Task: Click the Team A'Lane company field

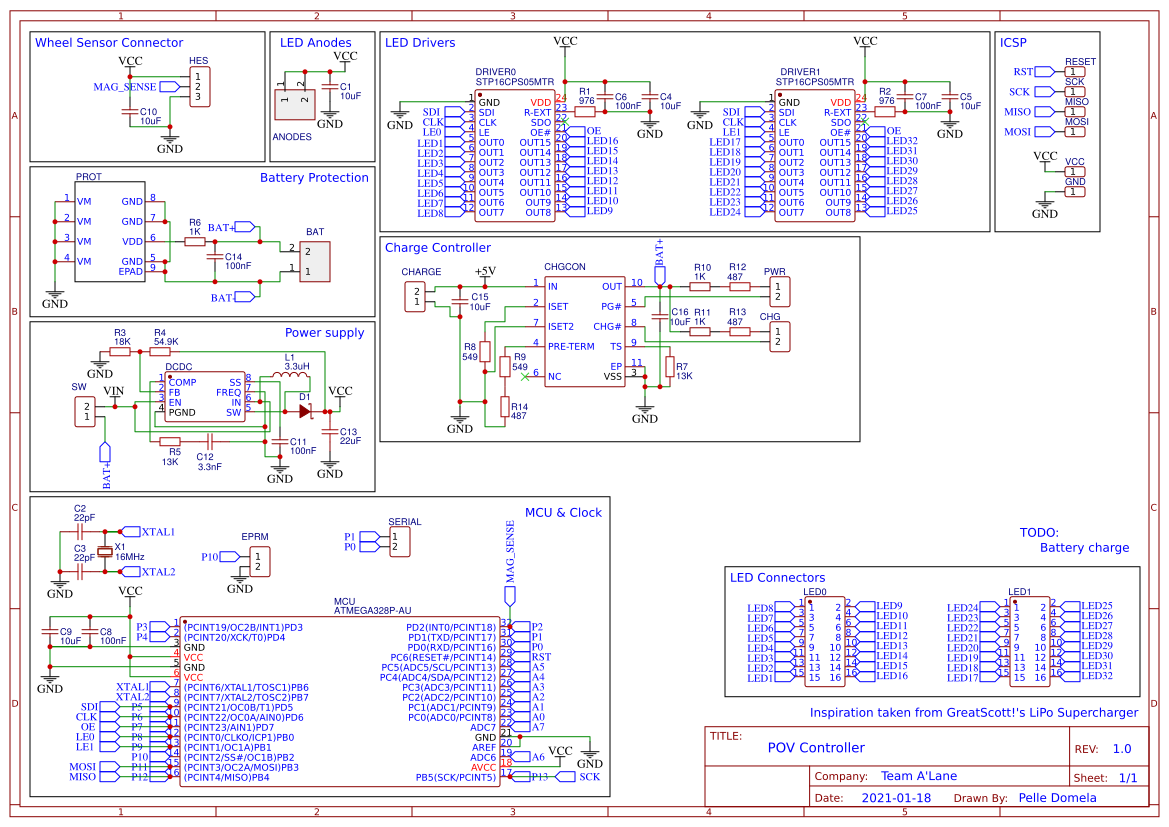Action: (919, 776)
